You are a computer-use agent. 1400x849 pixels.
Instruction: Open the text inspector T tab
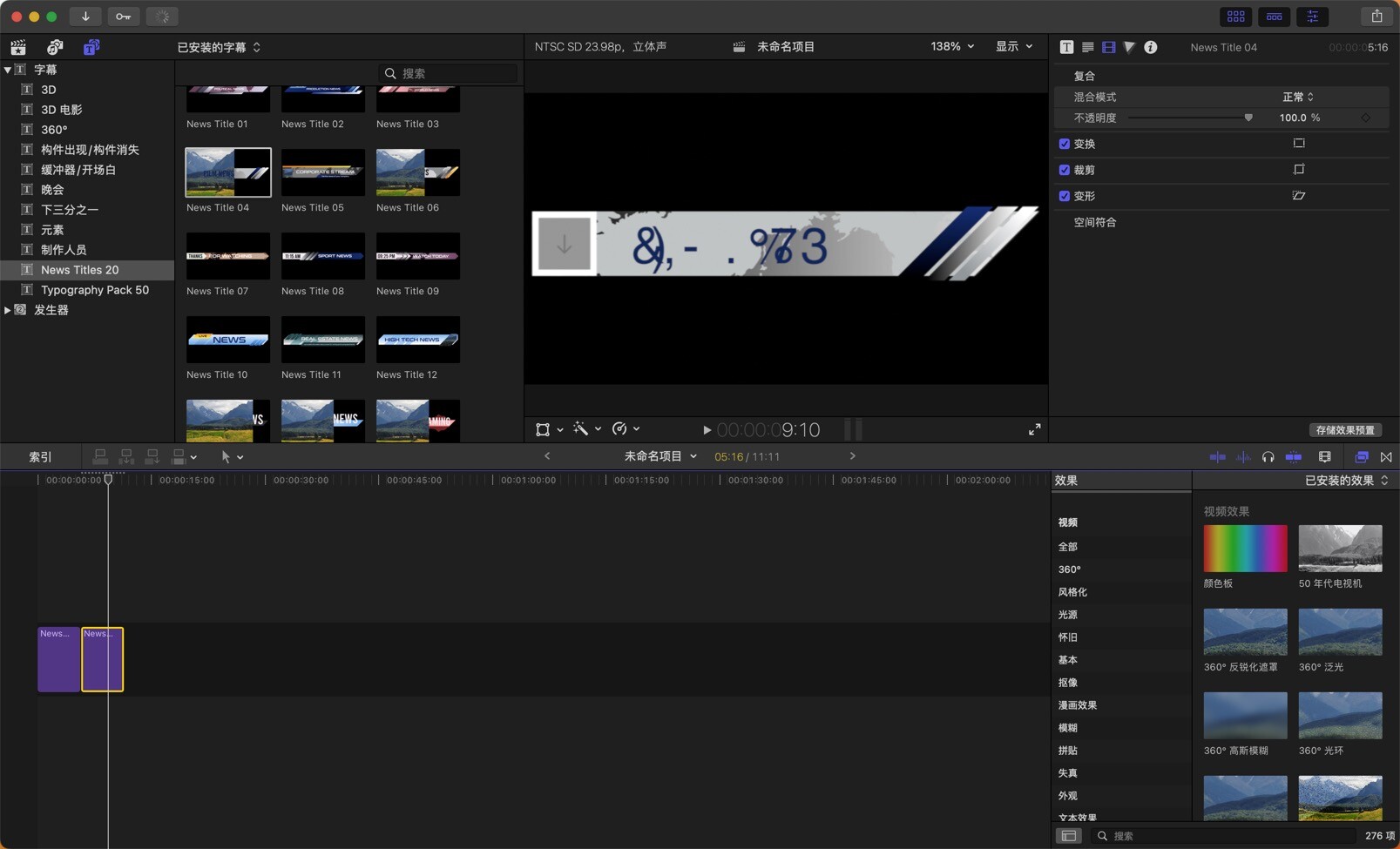1066,47
